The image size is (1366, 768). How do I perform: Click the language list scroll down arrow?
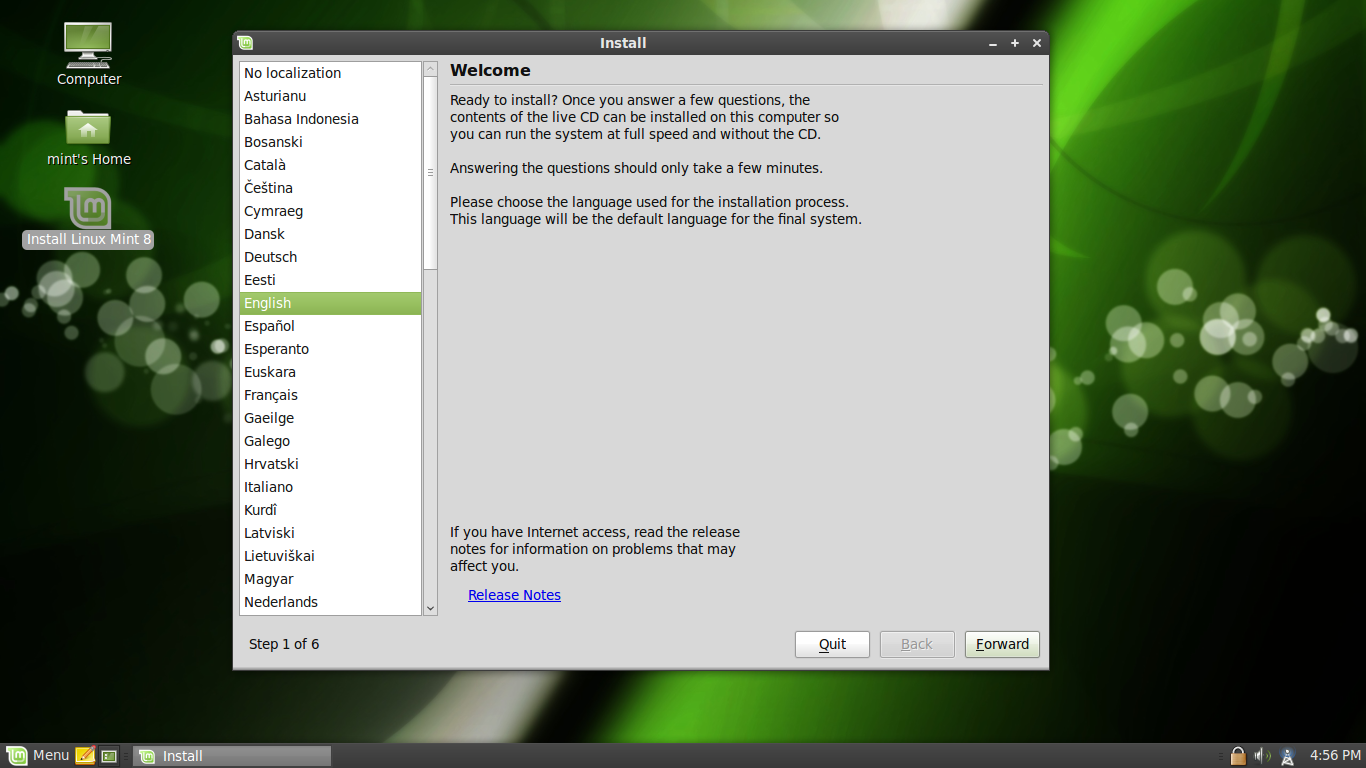pos(431,608)
